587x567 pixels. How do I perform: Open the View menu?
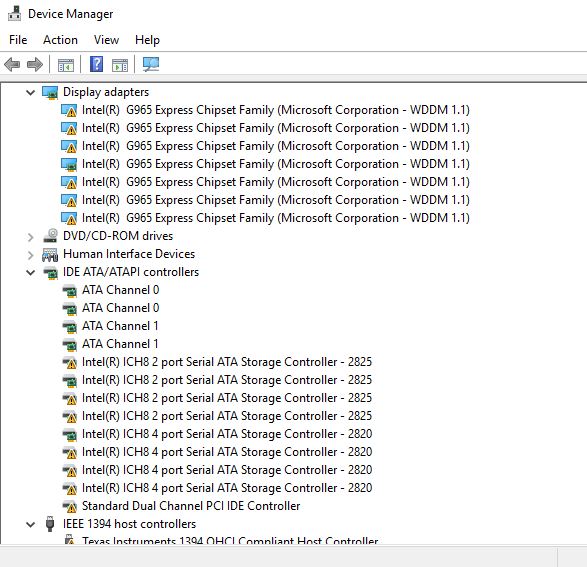tap(106, 40)
